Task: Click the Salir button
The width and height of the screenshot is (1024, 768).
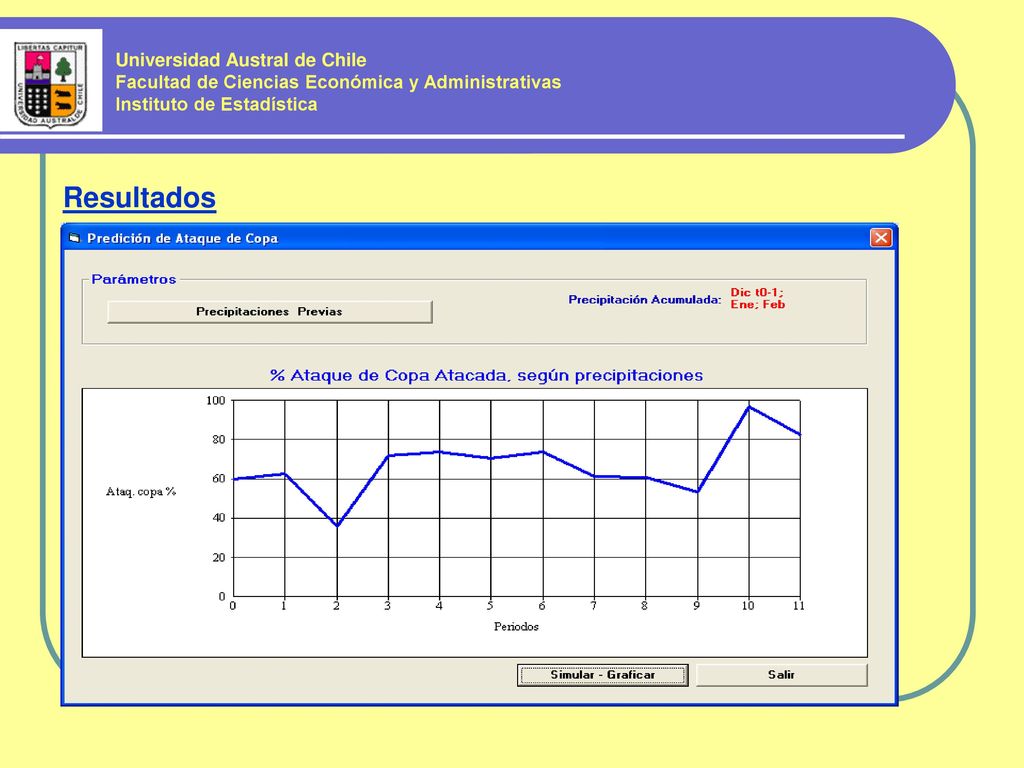Action: point(781,675)
